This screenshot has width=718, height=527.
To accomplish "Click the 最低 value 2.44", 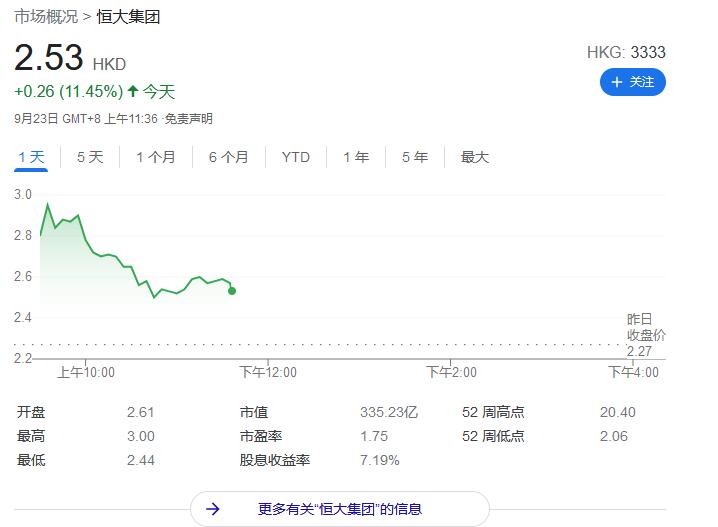I will click(x=141, y=460).
